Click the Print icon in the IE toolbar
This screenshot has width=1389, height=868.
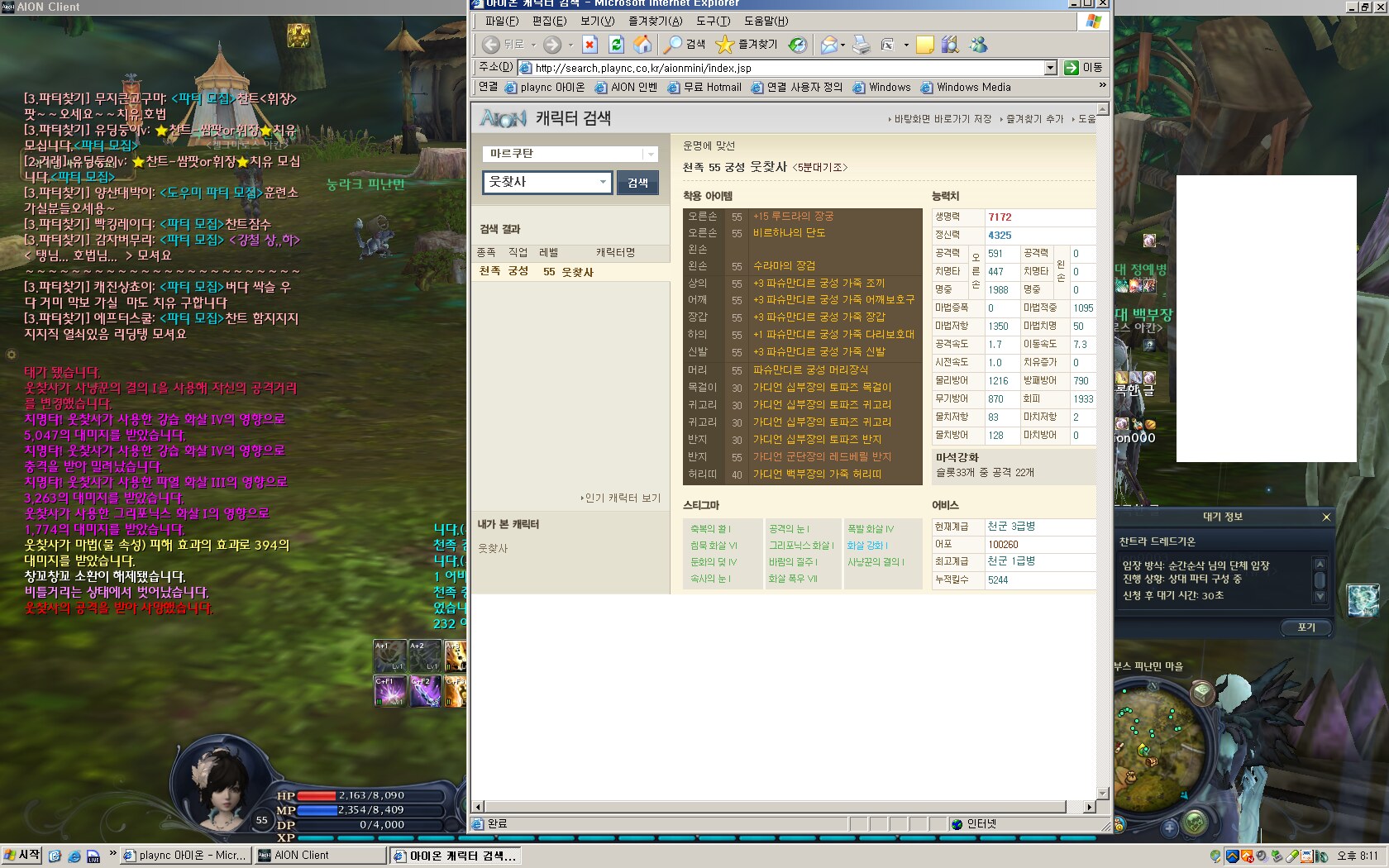coord(862,45)
